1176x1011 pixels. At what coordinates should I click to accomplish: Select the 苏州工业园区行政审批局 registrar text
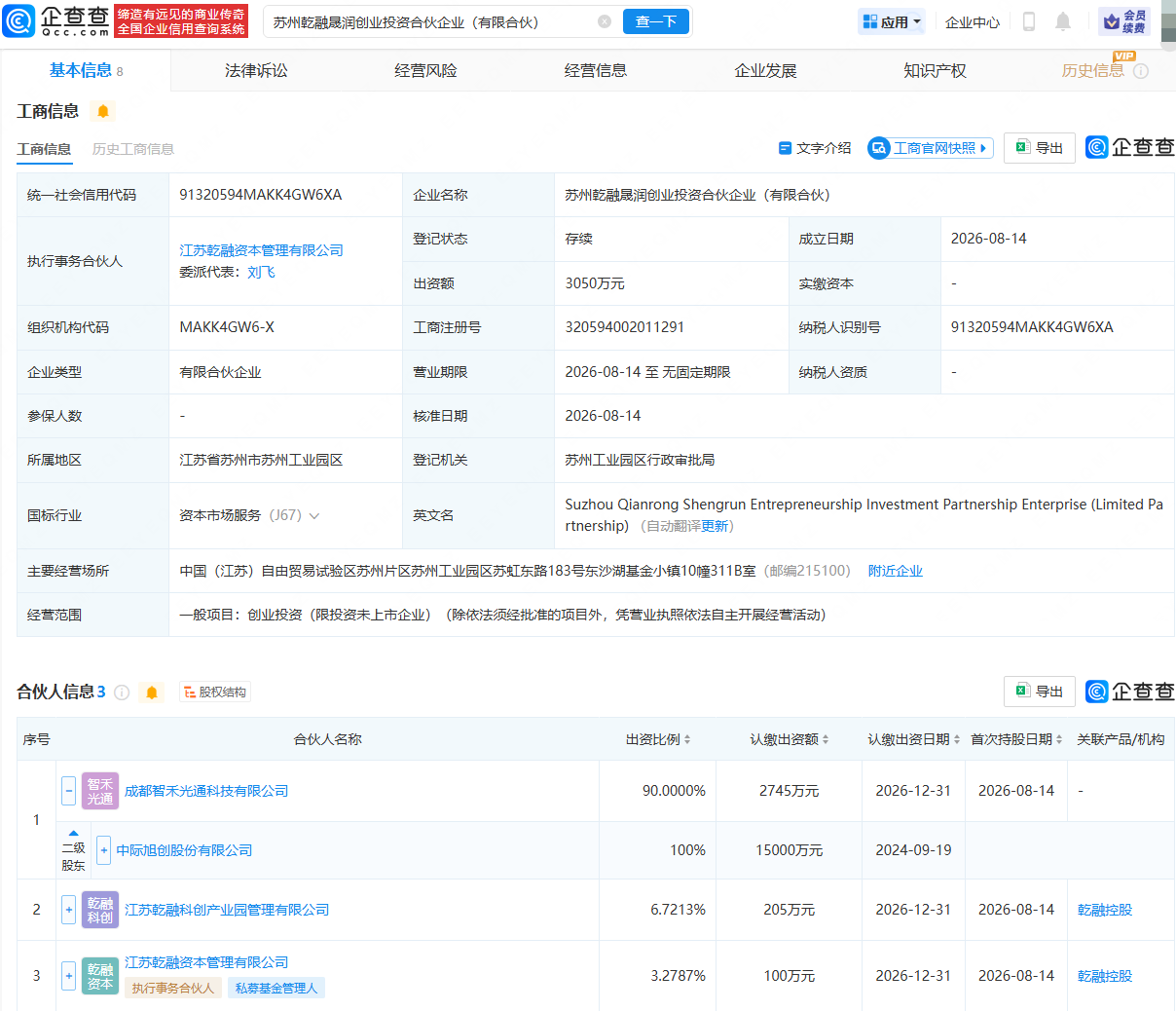pos(640,460)
